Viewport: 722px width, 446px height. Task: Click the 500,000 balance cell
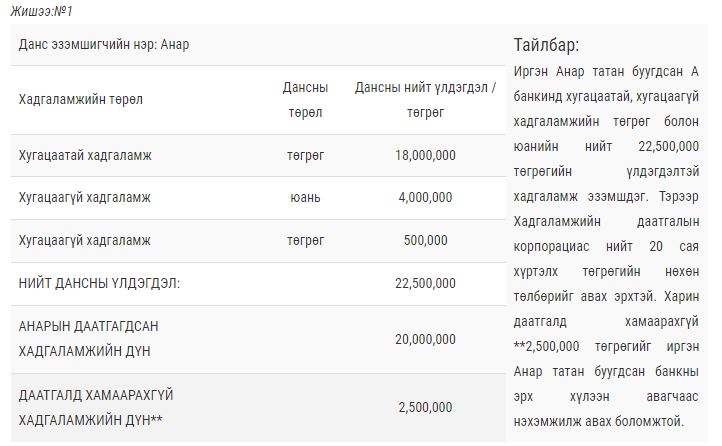pyautogui.click(x=426, y=241)
